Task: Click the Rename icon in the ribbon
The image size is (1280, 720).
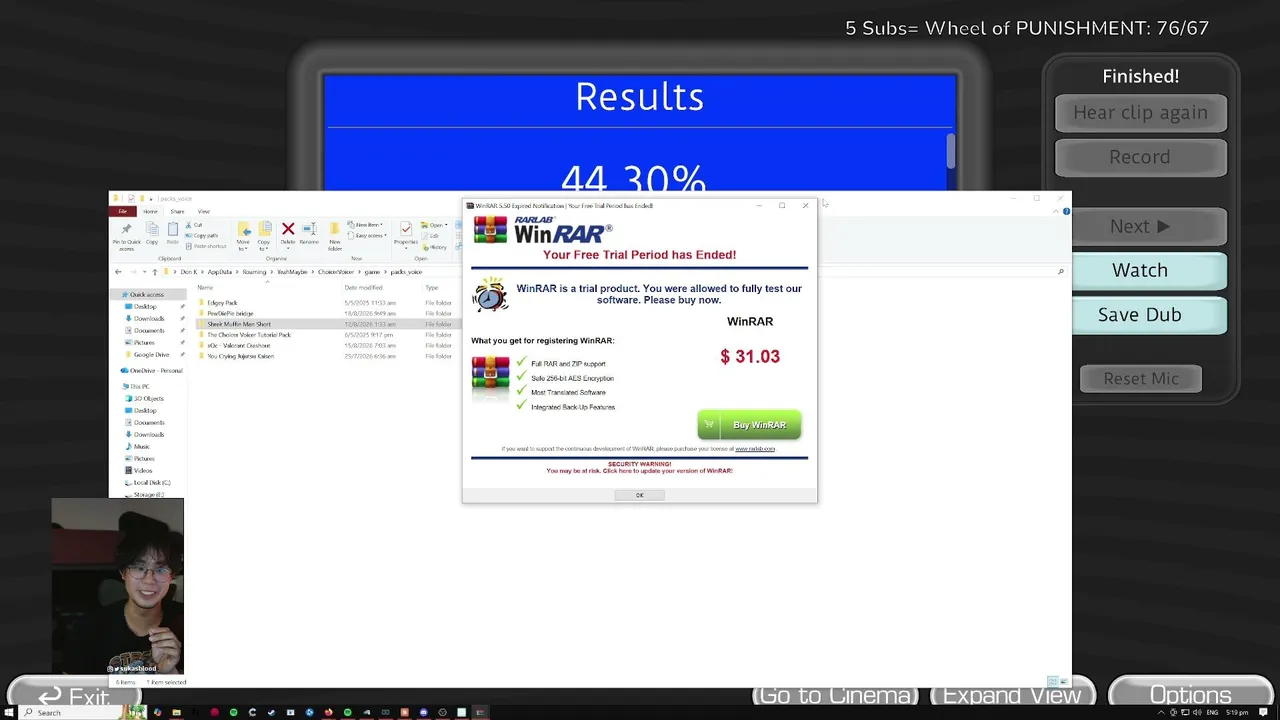Action: coord(309,234)
